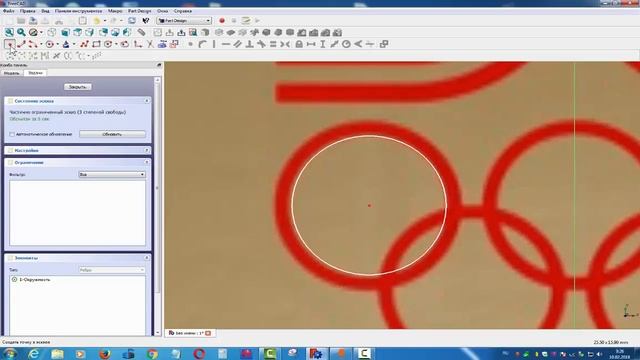Open the Макрос menu

point(115,11)
